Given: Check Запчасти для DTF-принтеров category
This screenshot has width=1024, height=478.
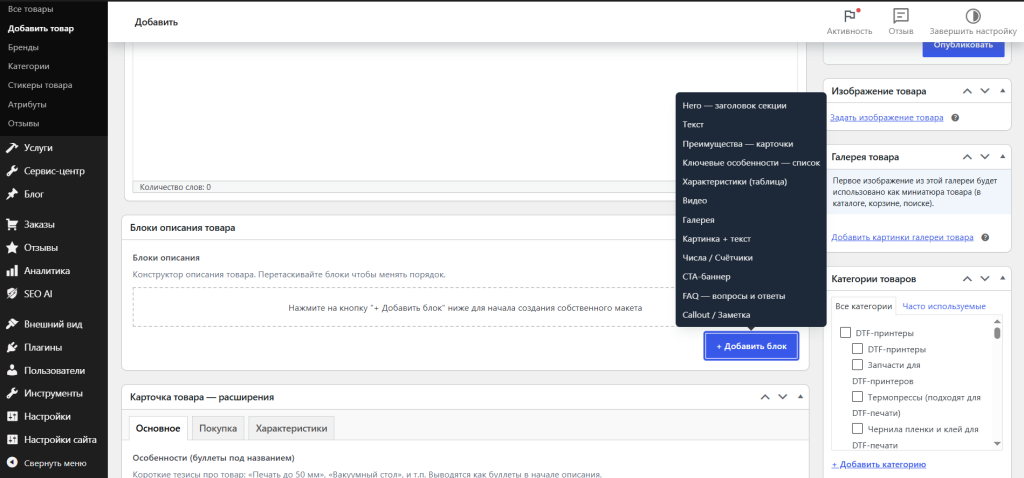Looking at the screenshot, I should [858, 364].
